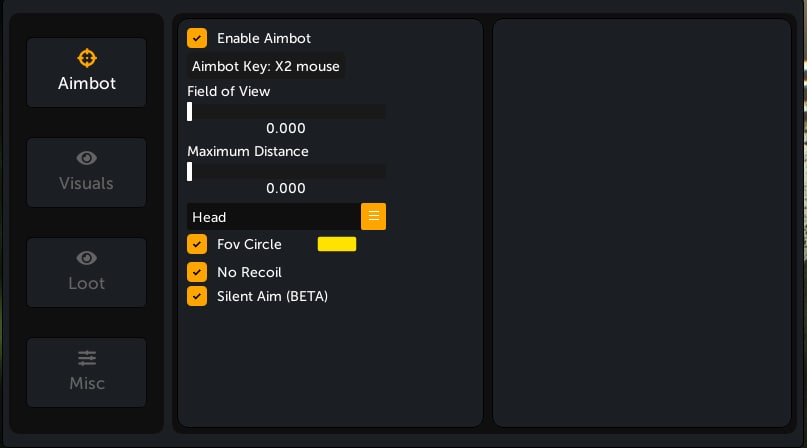The image size is (807, 448).
Task: Disable the Silent Aim (BETA) checkbox
Action: point(197,296)
